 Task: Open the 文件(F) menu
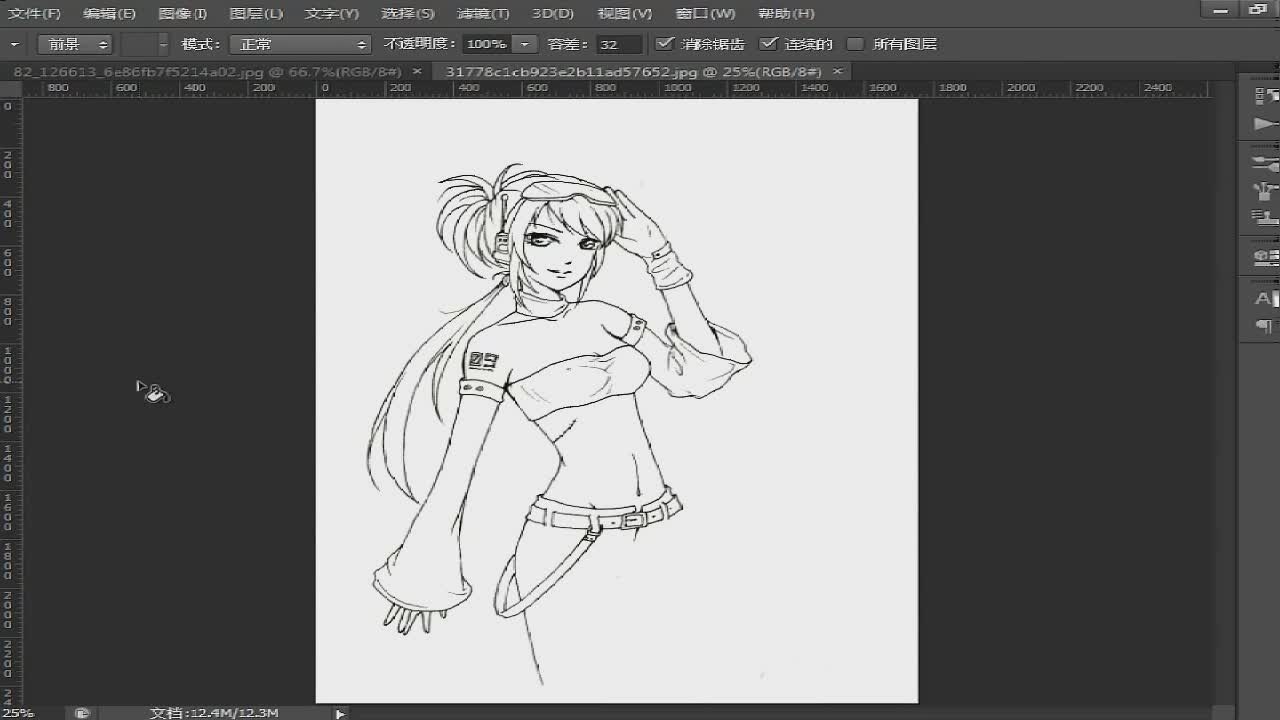pyautogui.click(x=34, y=13)
